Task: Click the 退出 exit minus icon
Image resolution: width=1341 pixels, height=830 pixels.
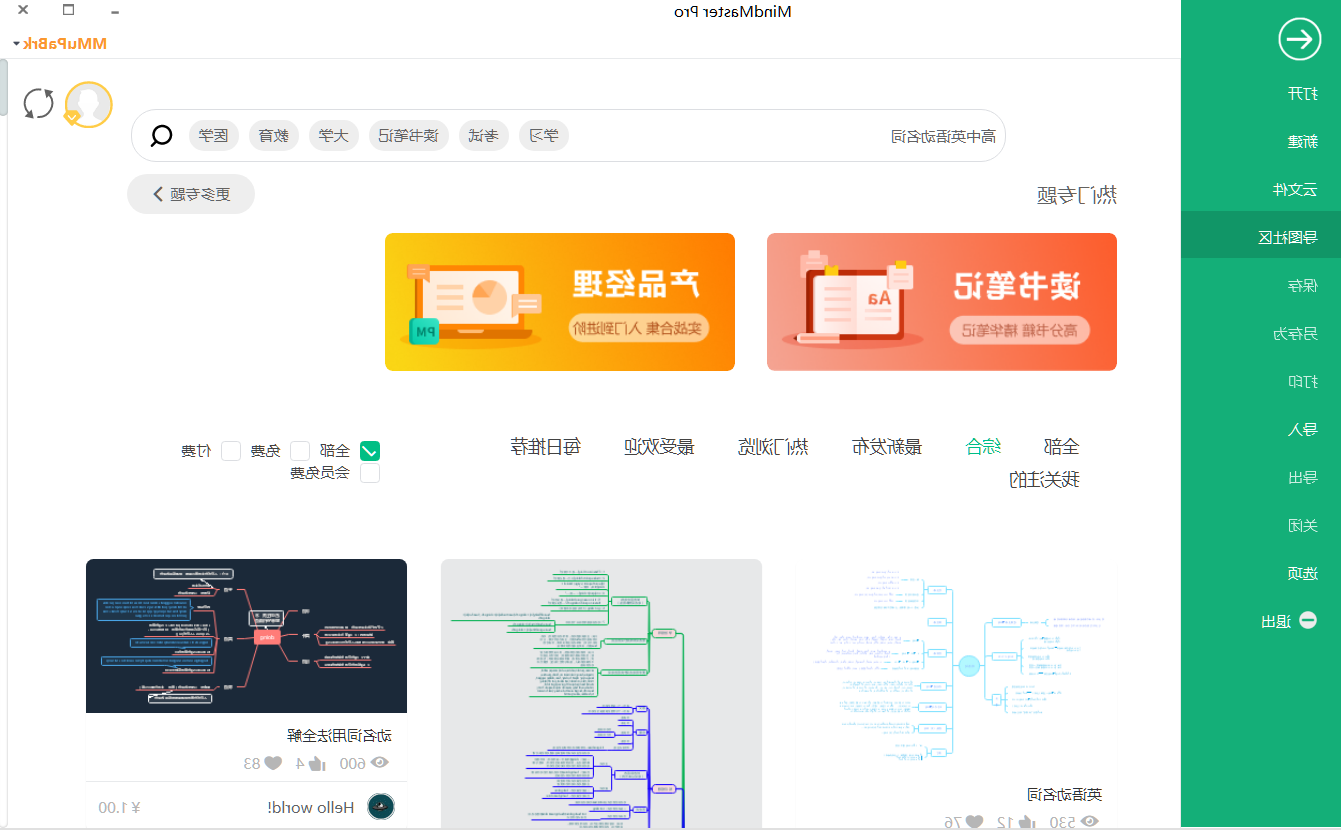Action: pos(1306,620)
